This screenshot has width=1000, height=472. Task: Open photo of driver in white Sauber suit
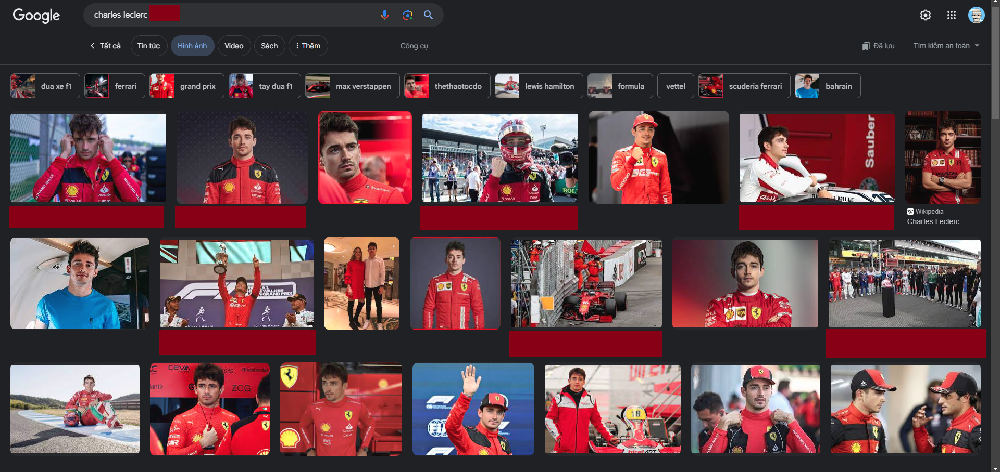[817, 158]
